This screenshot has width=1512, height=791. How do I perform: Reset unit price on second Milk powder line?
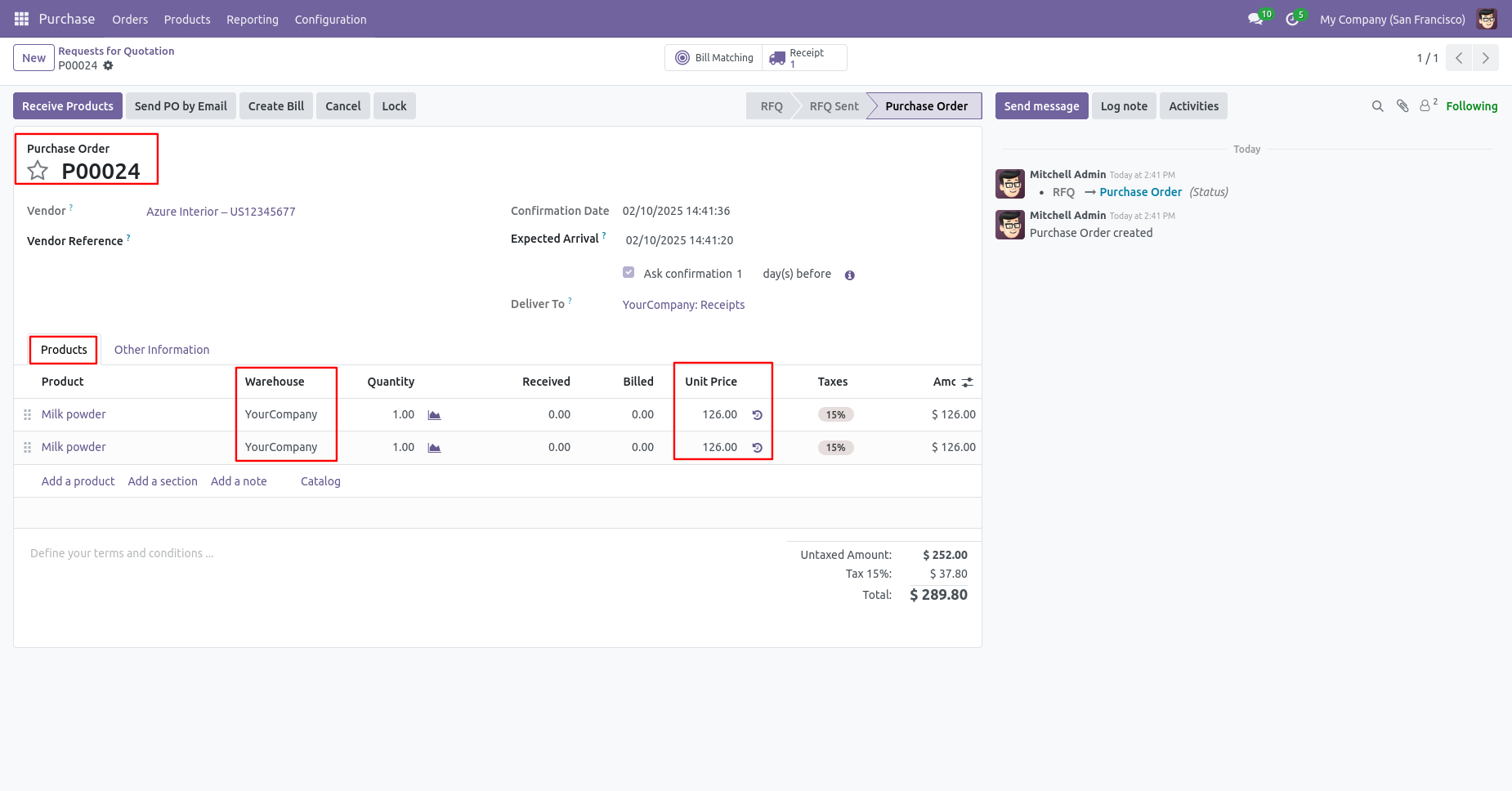coord(758,448)
